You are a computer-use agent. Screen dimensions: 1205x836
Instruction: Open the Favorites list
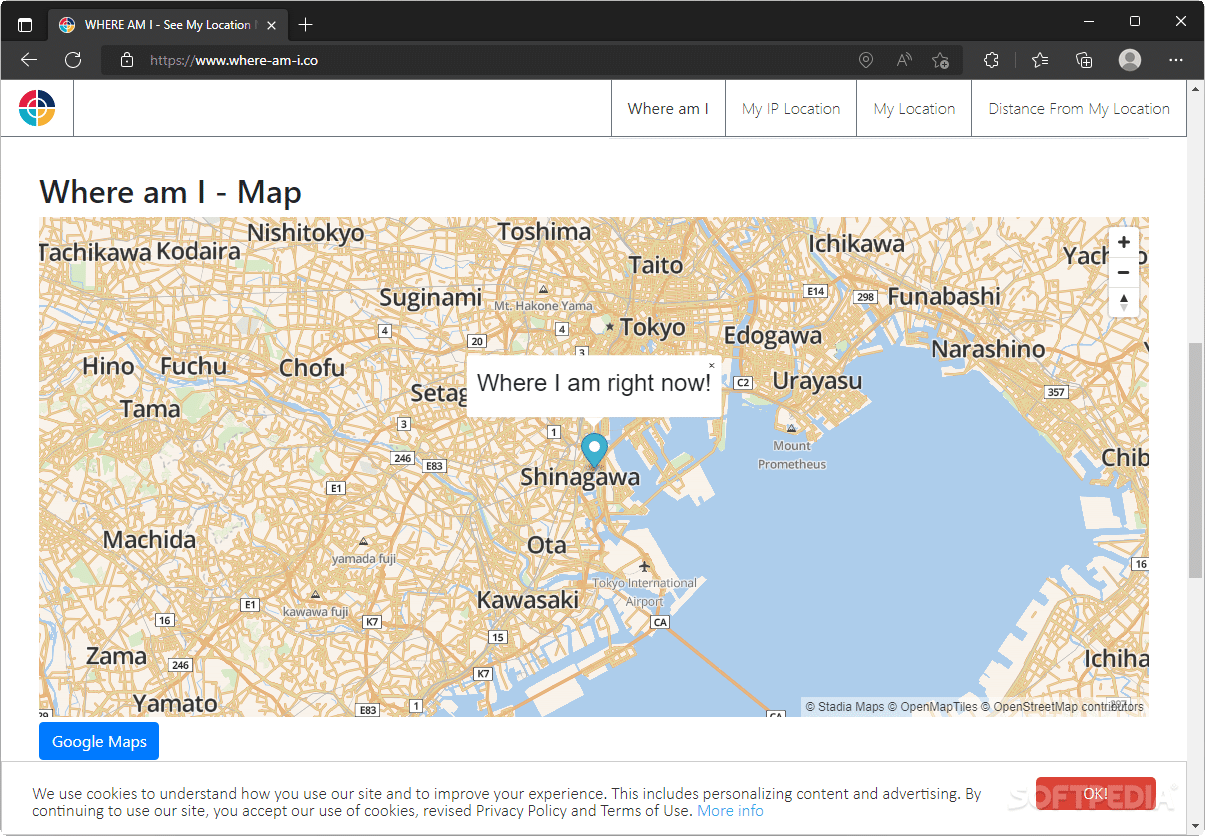(x=1040, y=60)
